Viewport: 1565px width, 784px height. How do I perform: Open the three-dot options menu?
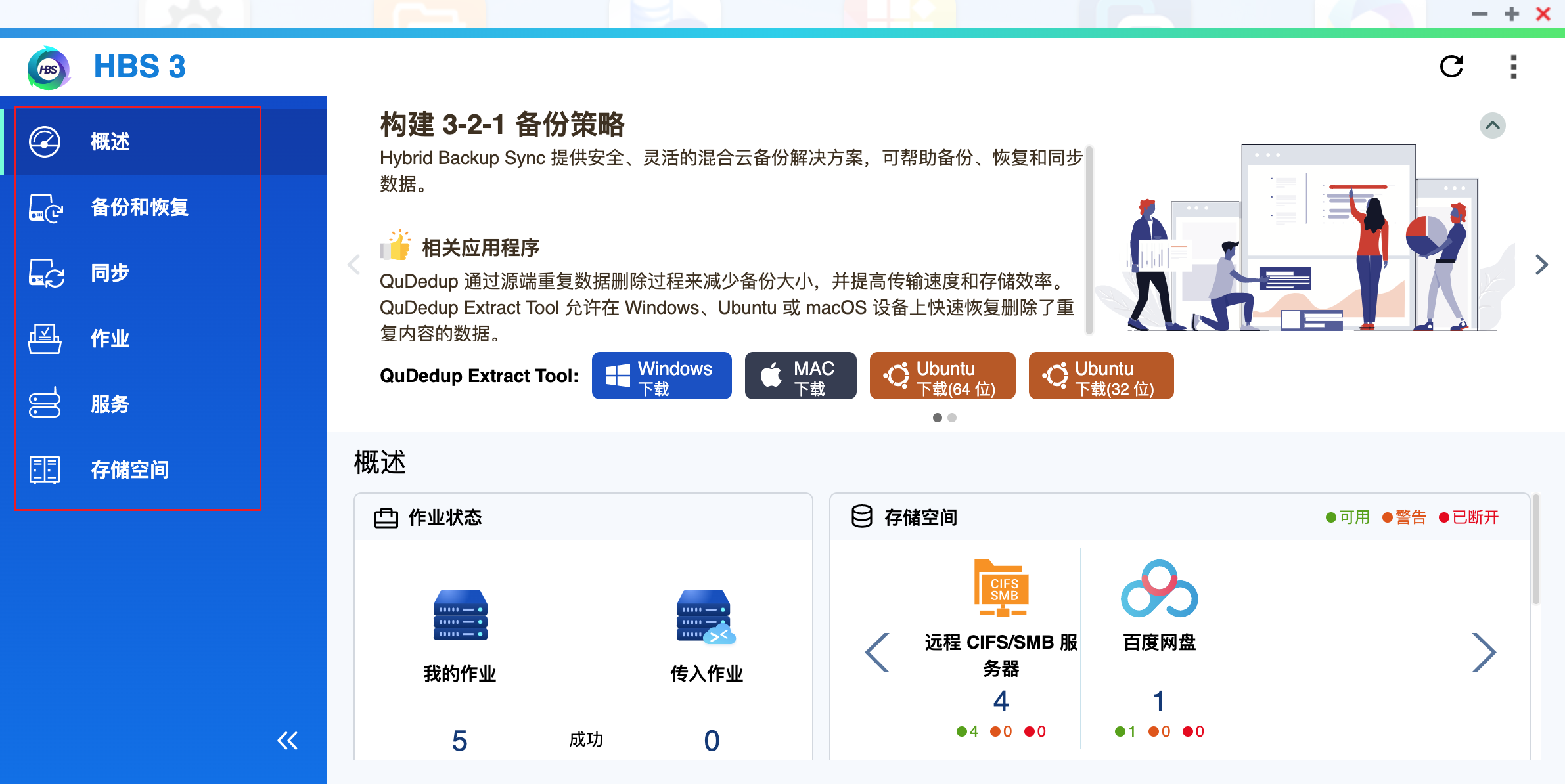1514,66
